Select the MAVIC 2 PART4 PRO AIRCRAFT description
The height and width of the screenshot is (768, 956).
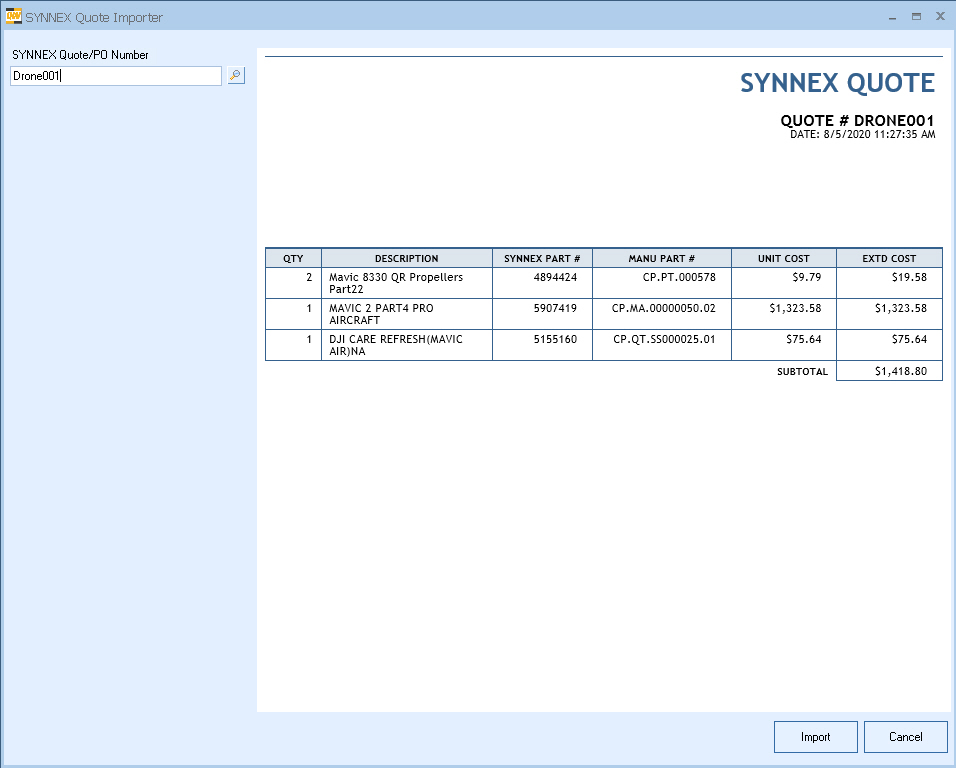click(x=381, y=314)
